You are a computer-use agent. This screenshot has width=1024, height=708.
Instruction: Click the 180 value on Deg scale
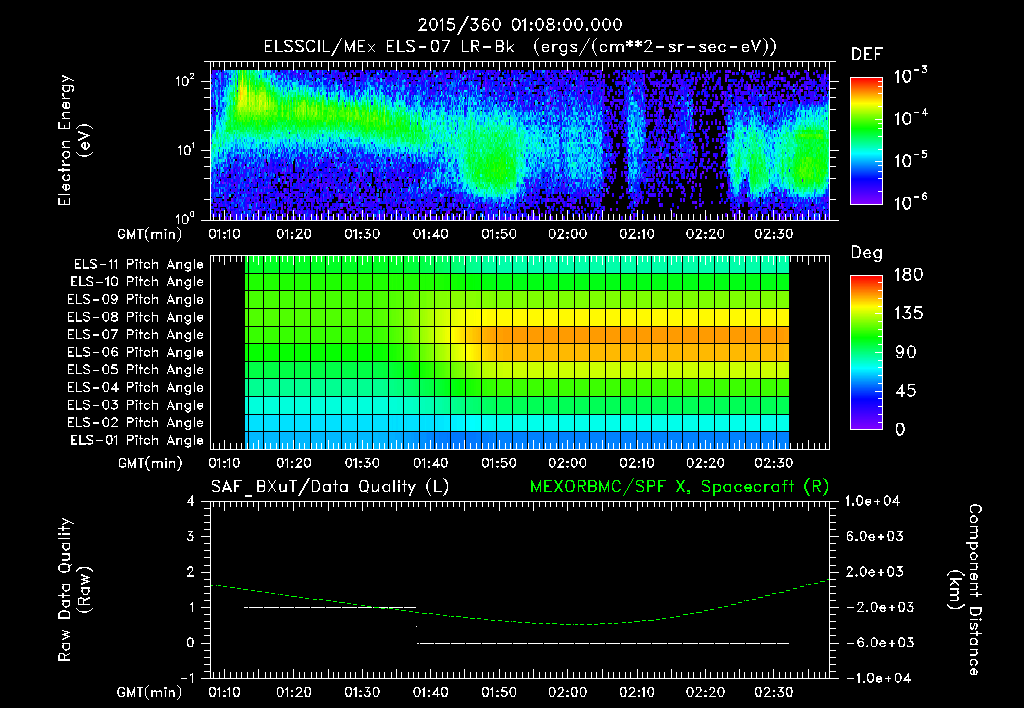click(x=908, y=275)
